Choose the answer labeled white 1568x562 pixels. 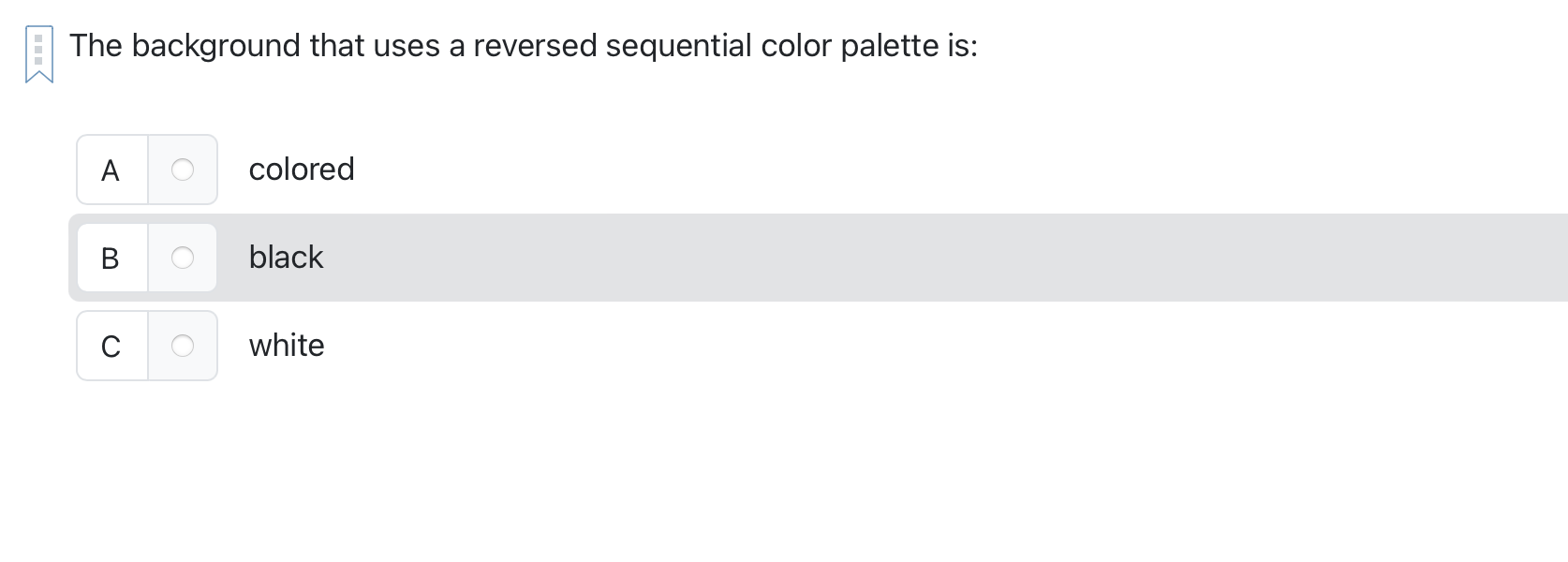(x=287, y=346)
